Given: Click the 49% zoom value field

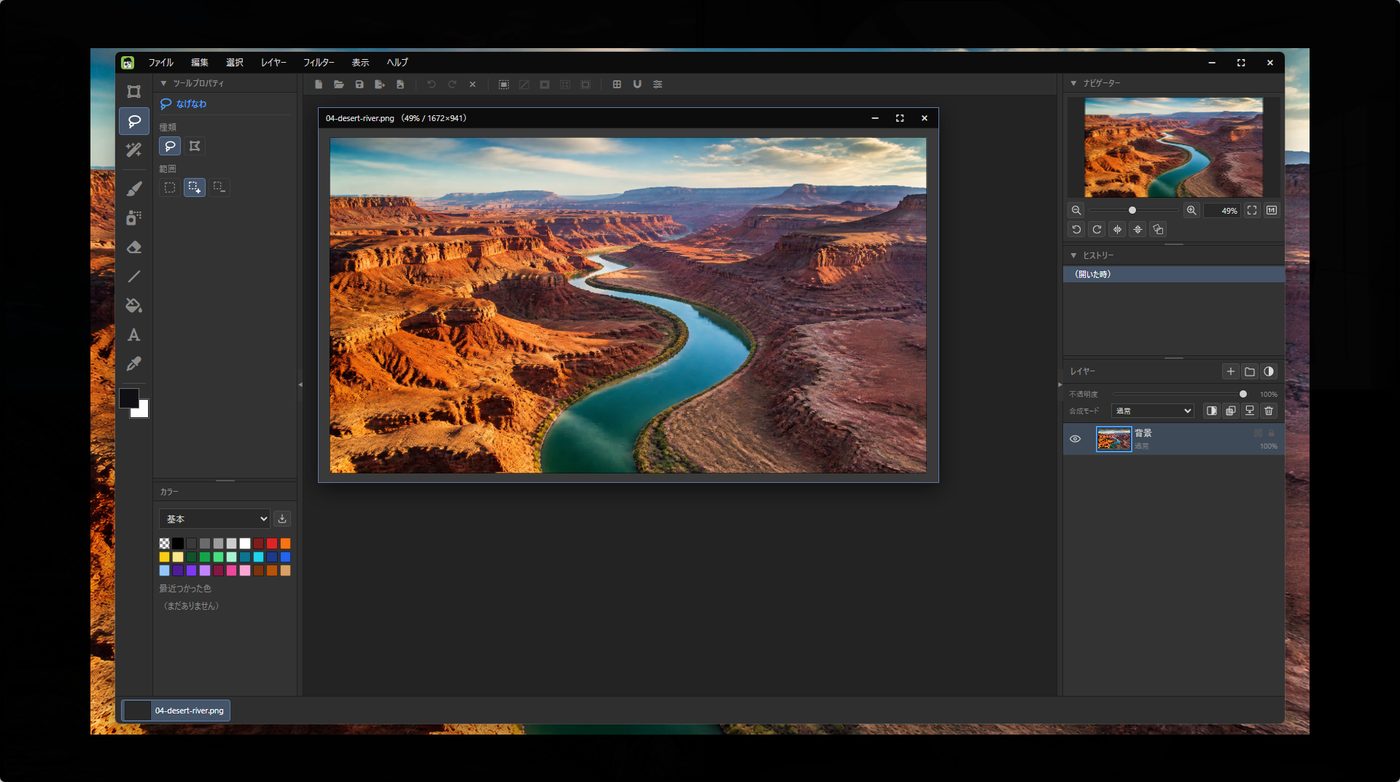Looking at the screenshot, I should [x=1222, y=211].
